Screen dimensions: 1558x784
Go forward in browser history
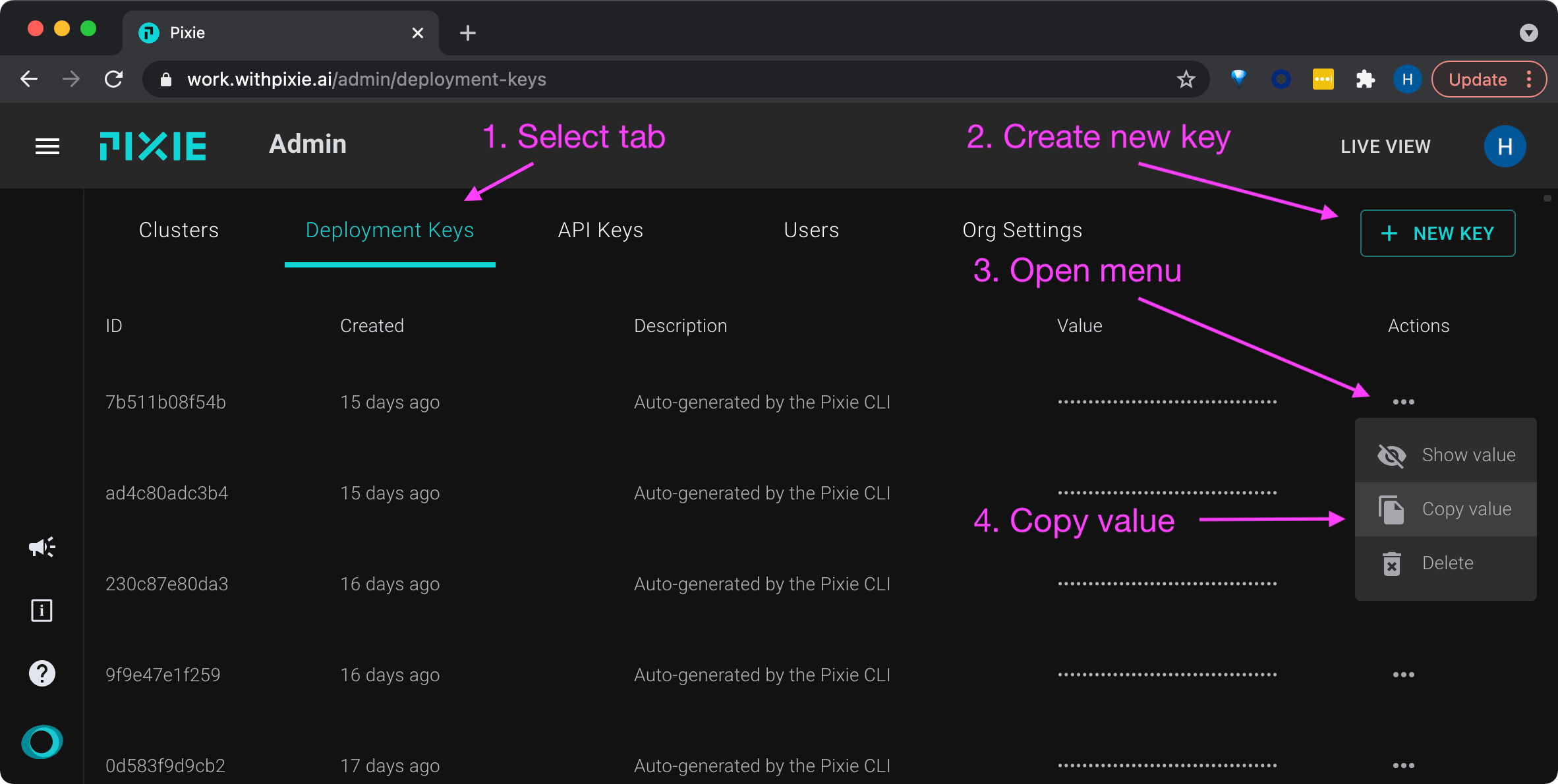(x=71, y=79)
